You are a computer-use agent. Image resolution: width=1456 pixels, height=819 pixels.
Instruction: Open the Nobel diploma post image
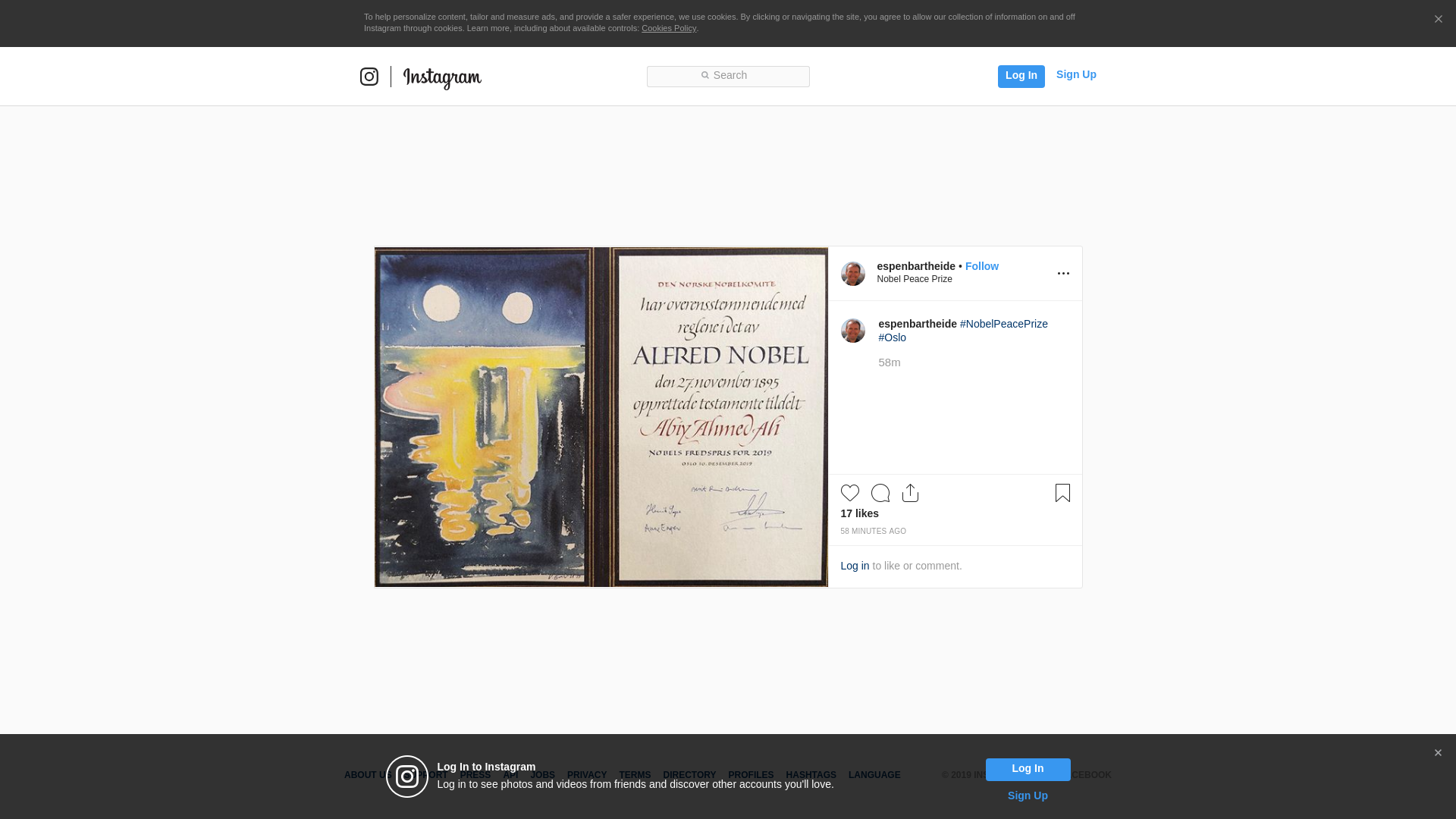coord(601,417)
